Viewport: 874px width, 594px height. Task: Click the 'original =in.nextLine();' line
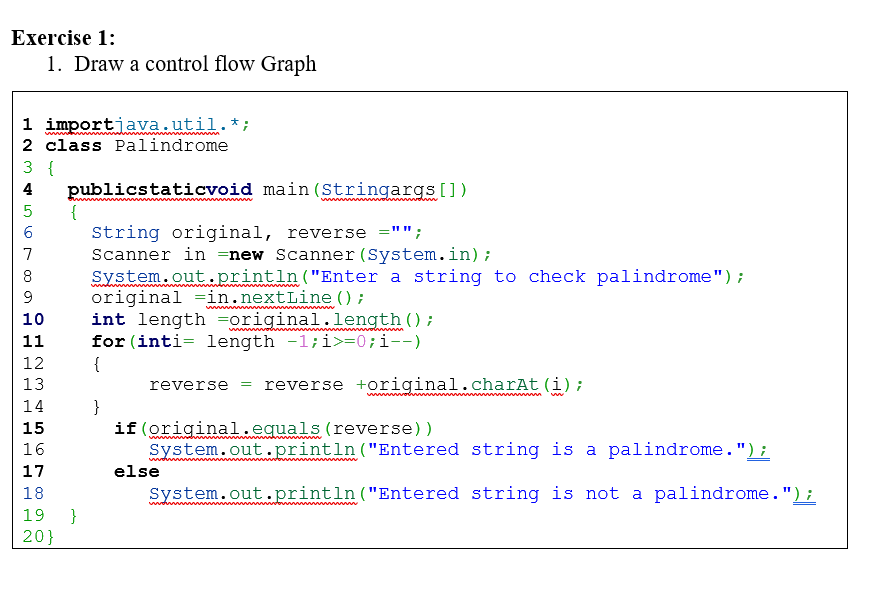point(228,298)
